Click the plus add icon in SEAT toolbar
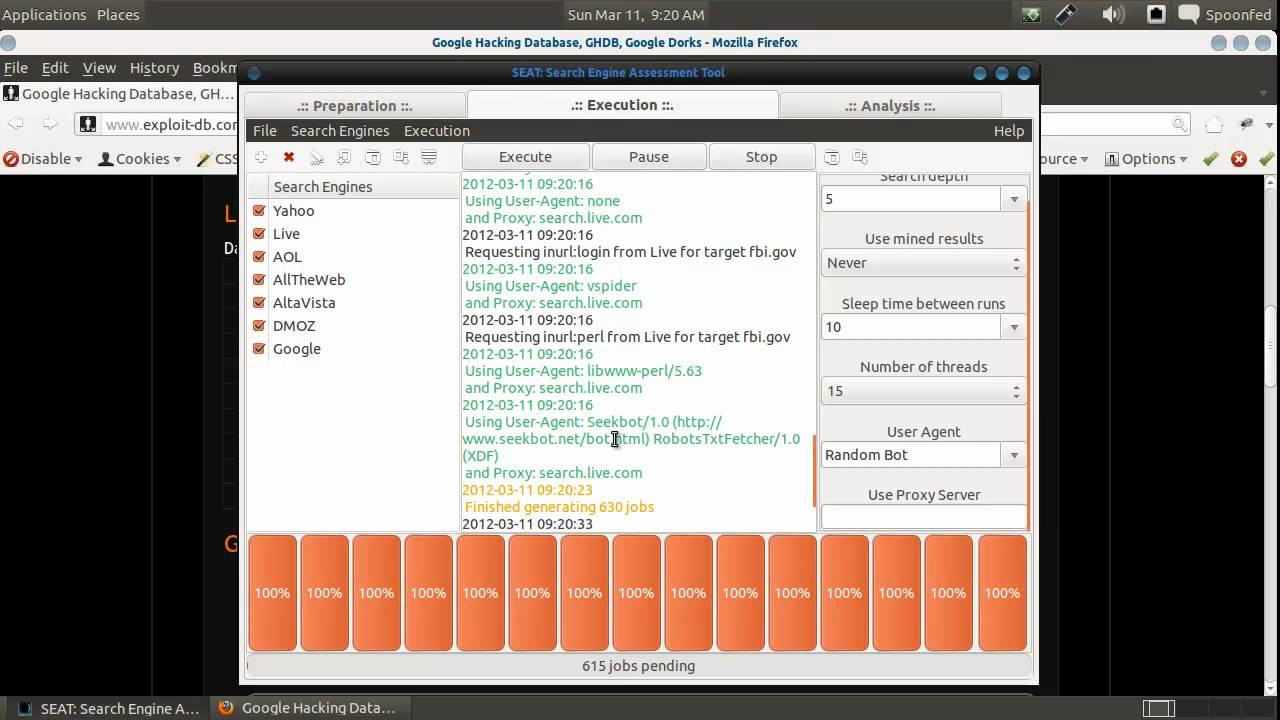This screenshot has width=1280, height=720. 261,158
